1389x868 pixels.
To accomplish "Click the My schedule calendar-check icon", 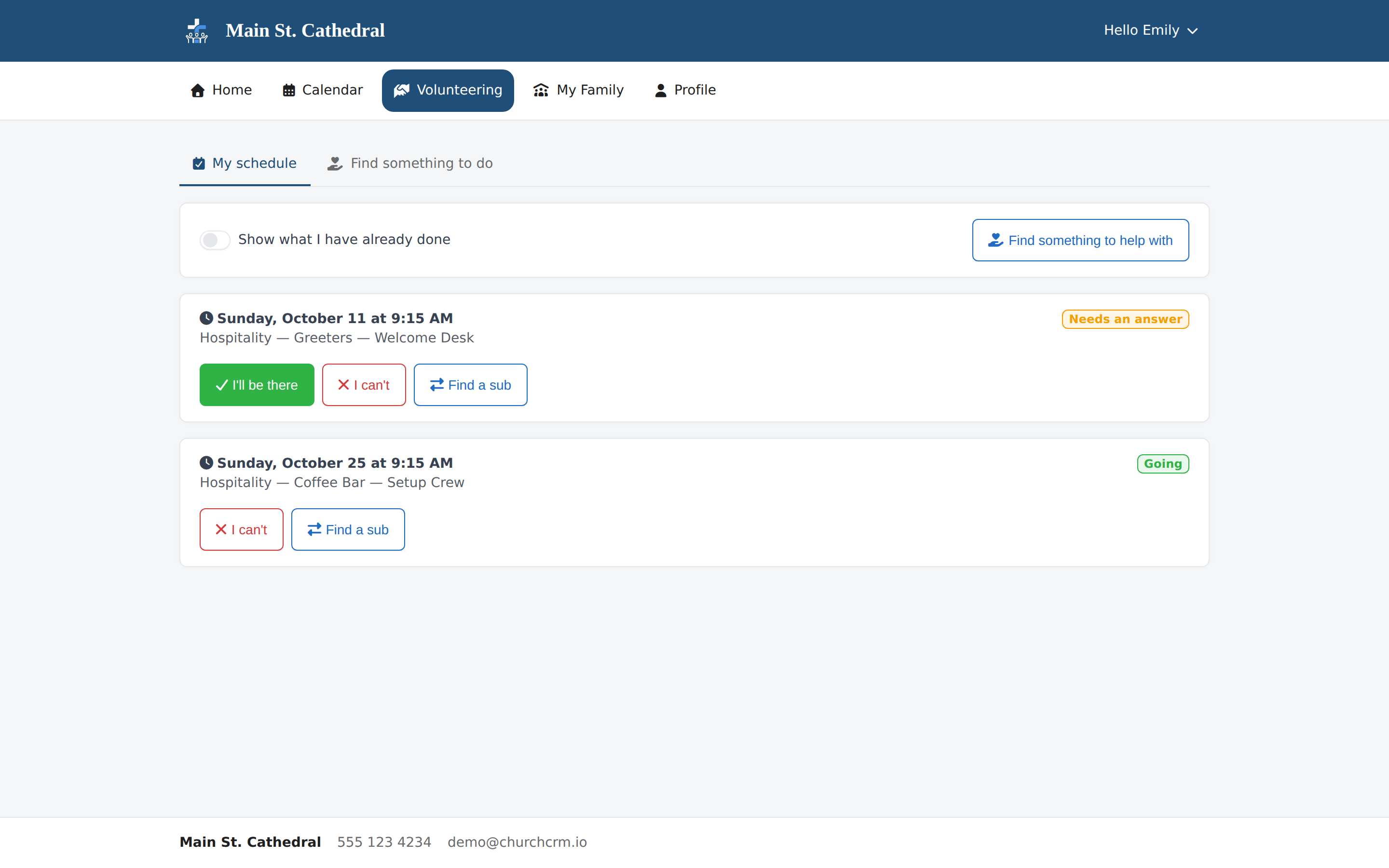I will pos(199,163).
